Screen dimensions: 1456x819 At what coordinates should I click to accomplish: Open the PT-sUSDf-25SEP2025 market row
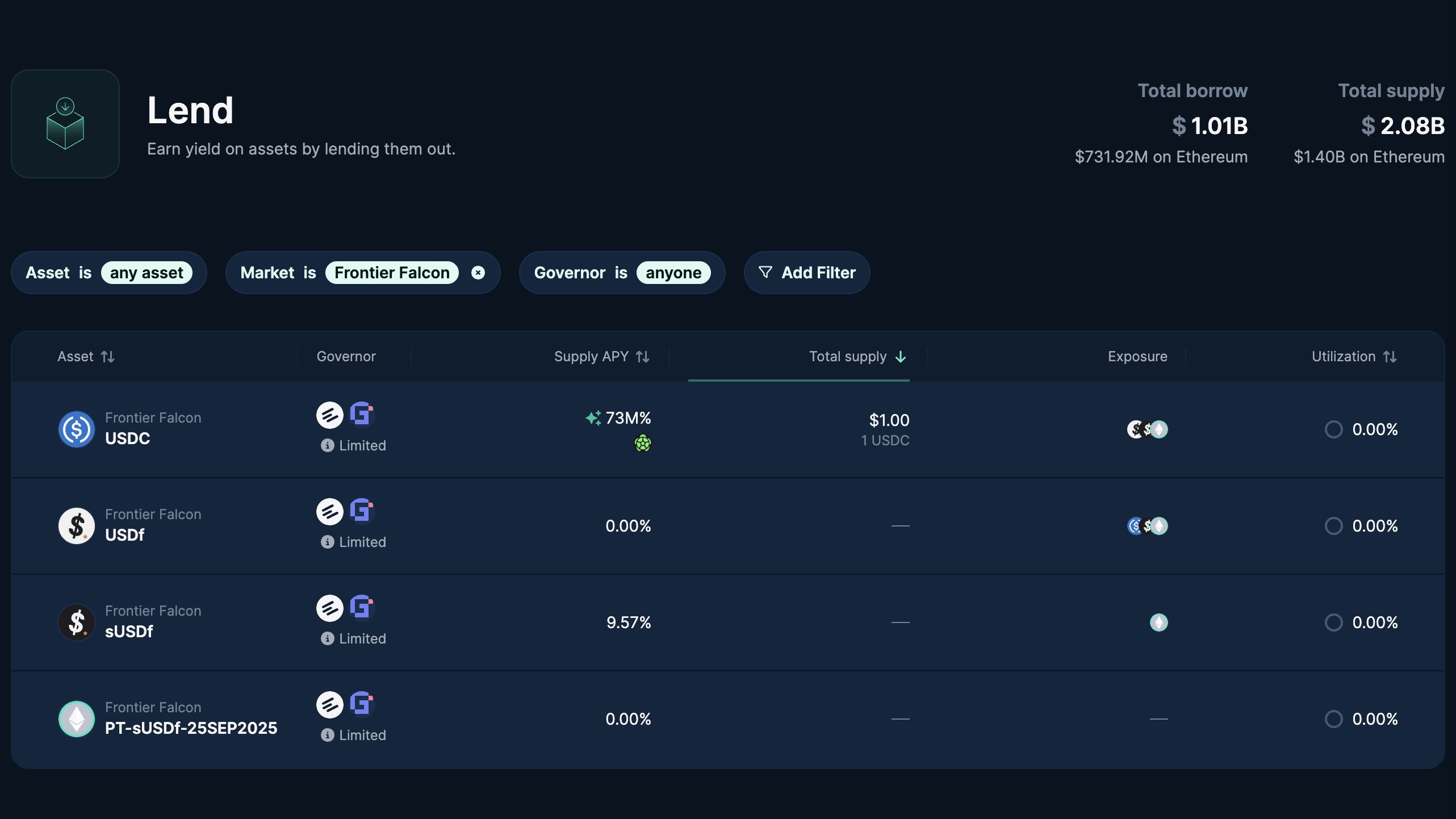tap(728, 719)
